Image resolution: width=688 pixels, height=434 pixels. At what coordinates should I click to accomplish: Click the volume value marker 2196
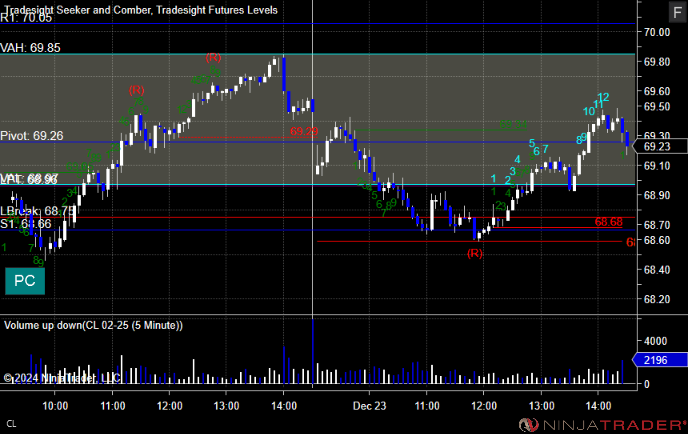(x=660, y=360)
